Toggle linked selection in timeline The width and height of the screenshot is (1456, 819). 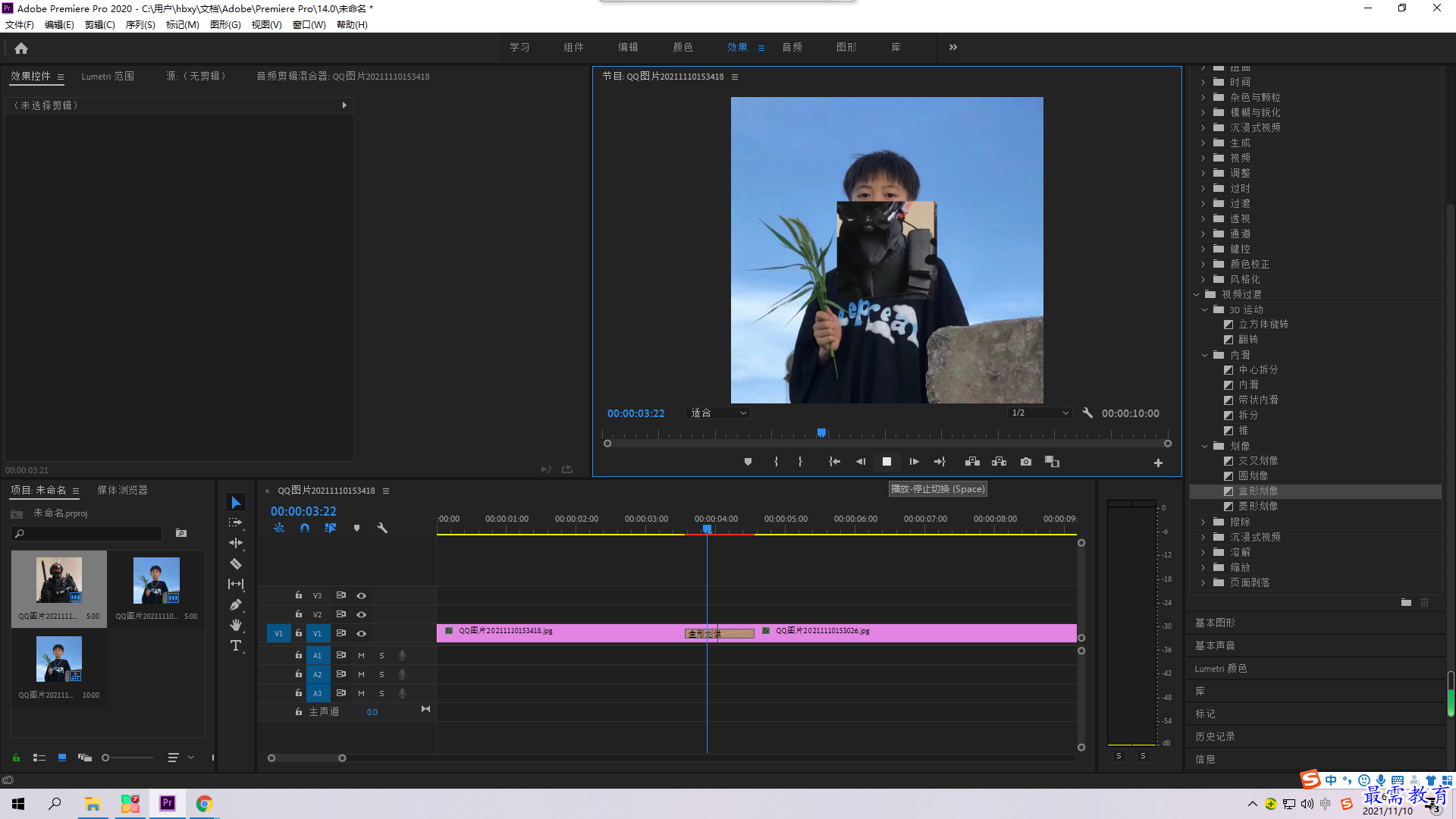click(331, 528)
